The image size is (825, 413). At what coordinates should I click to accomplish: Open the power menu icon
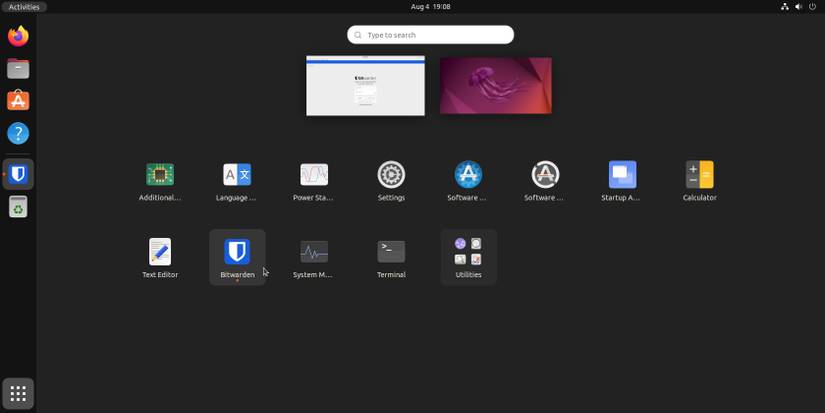[812, 6]
